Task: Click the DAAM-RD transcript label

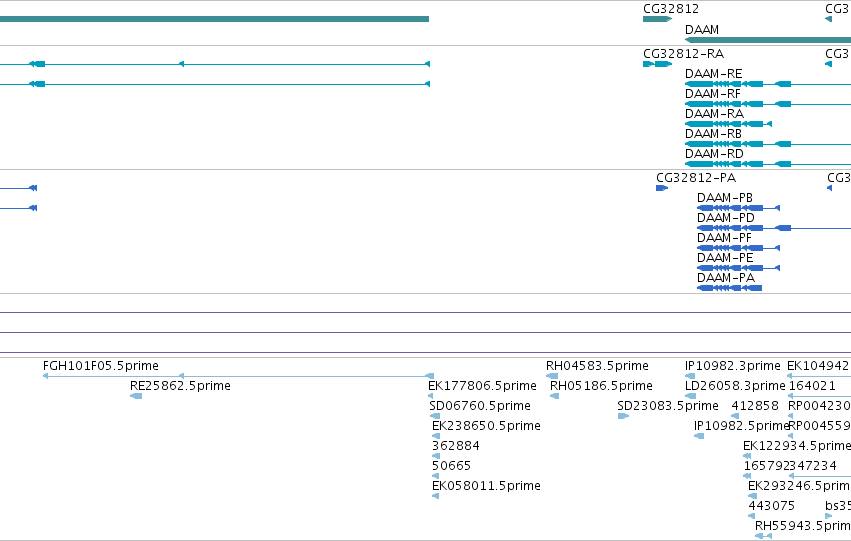Action: [x=714, y=154]
